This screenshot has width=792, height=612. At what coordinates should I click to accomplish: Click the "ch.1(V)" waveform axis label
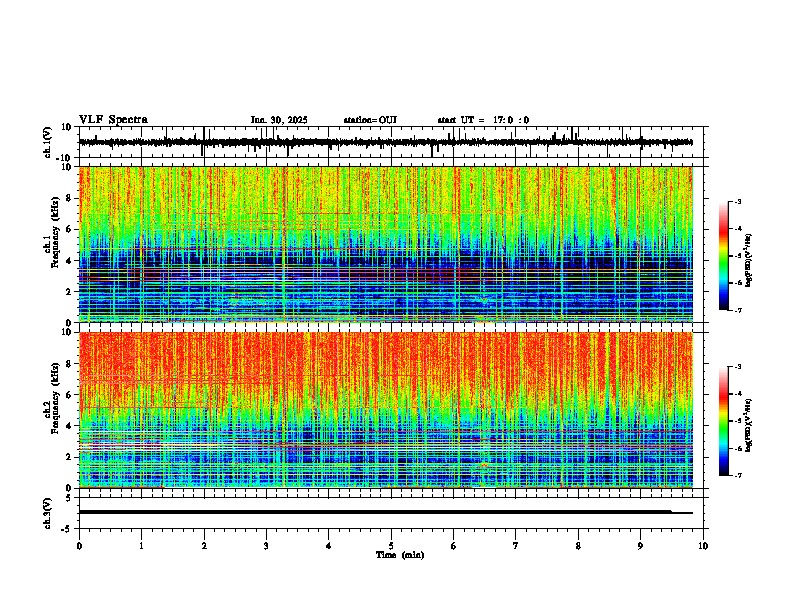tap(47, 142)
